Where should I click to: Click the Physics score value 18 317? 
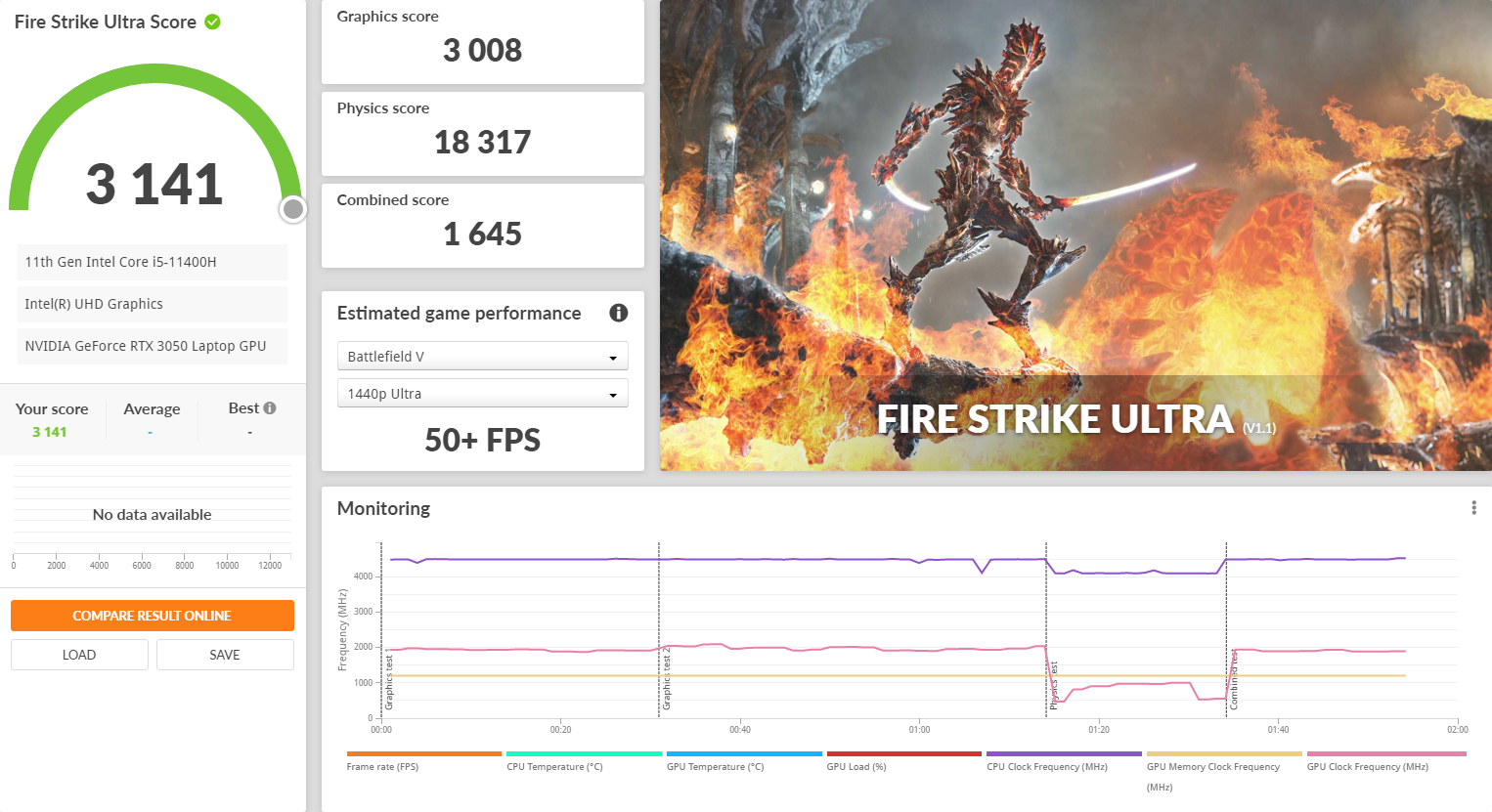click(x=482, y=143)
